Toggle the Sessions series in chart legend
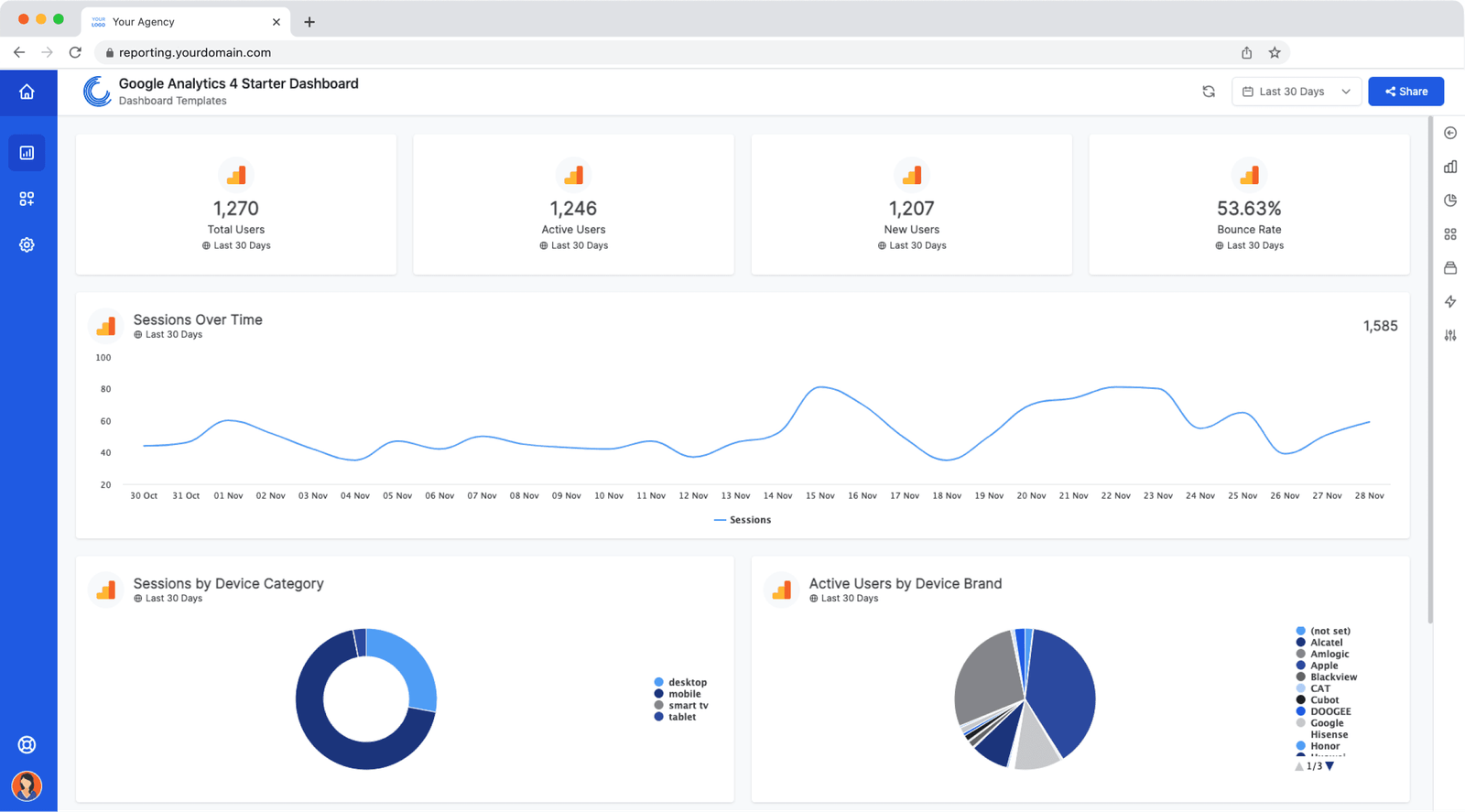The image size is (1465, 812). [x=743, y=520]
